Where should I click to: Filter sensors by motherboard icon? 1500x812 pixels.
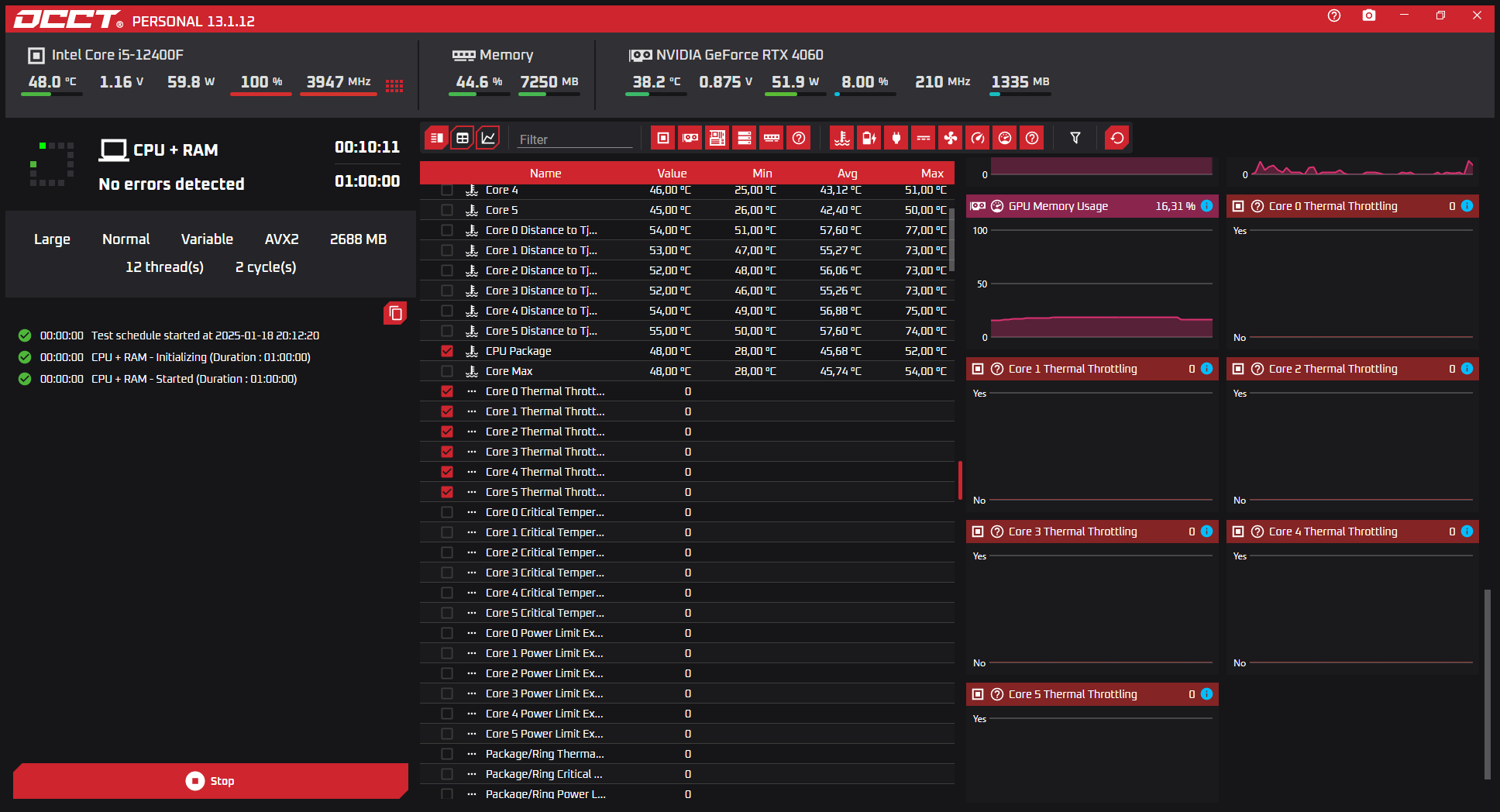point(717,138)
